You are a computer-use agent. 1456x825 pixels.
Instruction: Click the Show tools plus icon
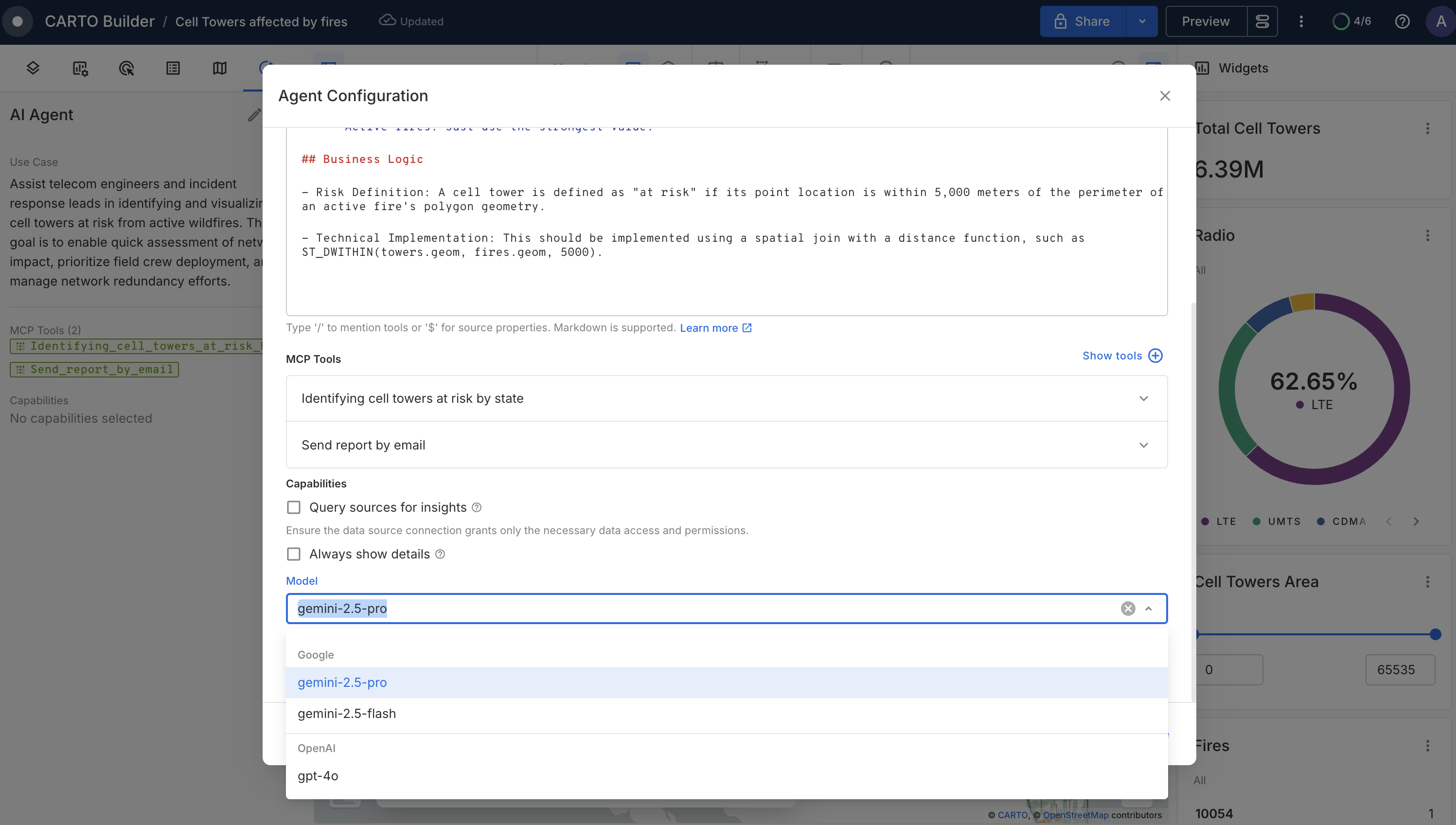pos(1155,355)
